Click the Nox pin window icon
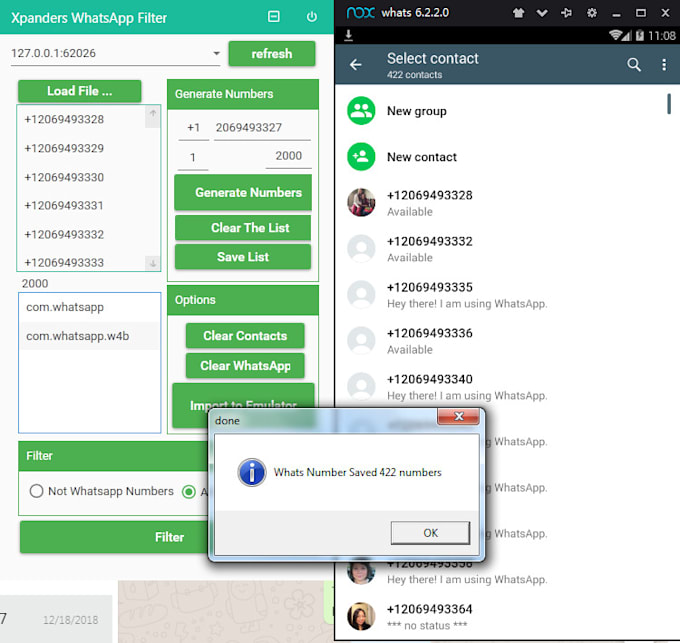680x643 pixels. (566, 13)
